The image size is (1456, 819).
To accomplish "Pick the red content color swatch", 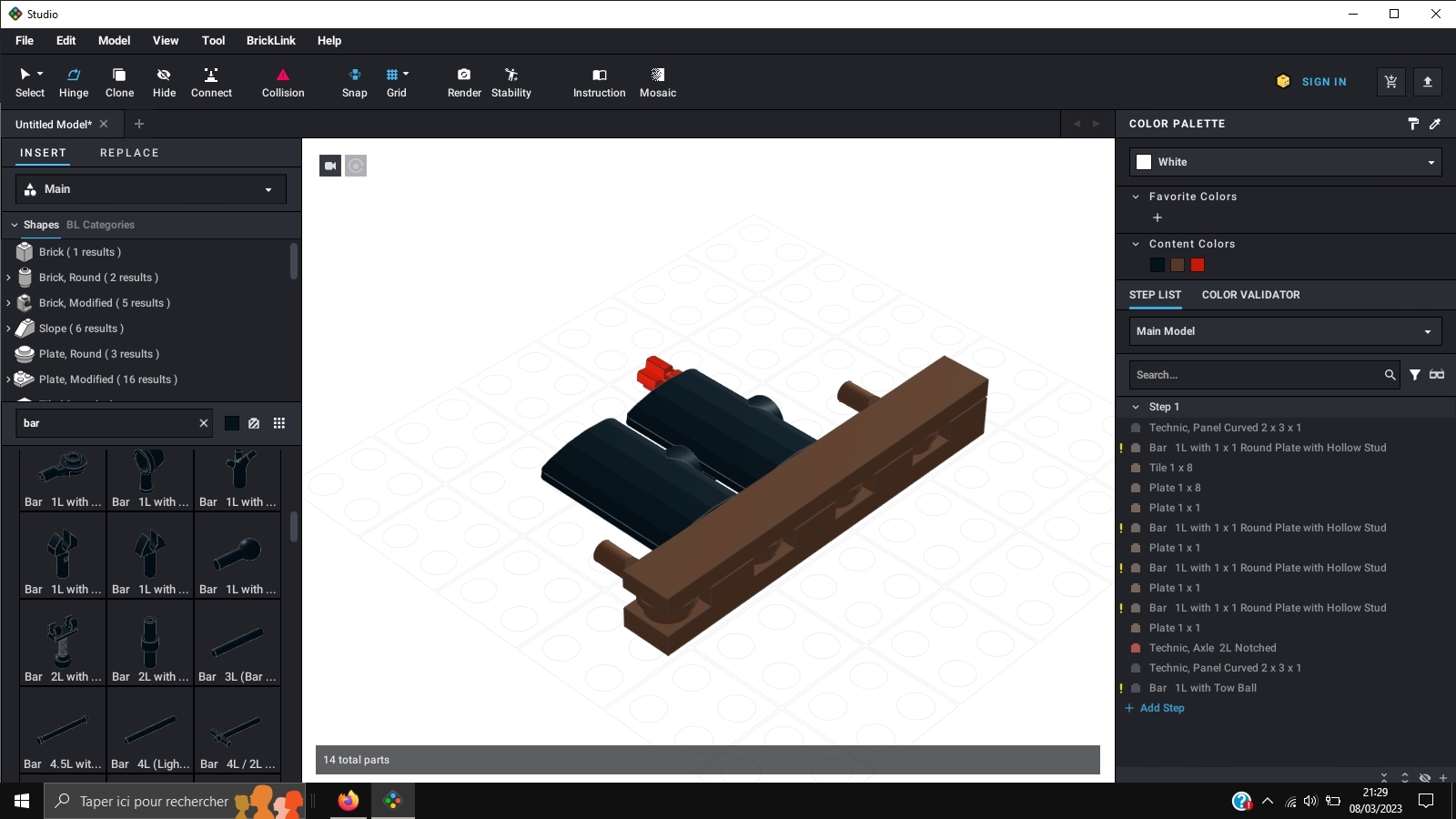I will pyautogui.click(x=1198, y=265).
